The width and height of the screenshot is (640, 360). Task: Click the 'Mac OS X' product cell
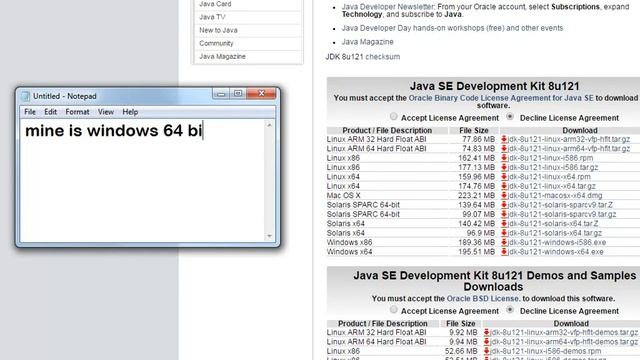(343, 196)
